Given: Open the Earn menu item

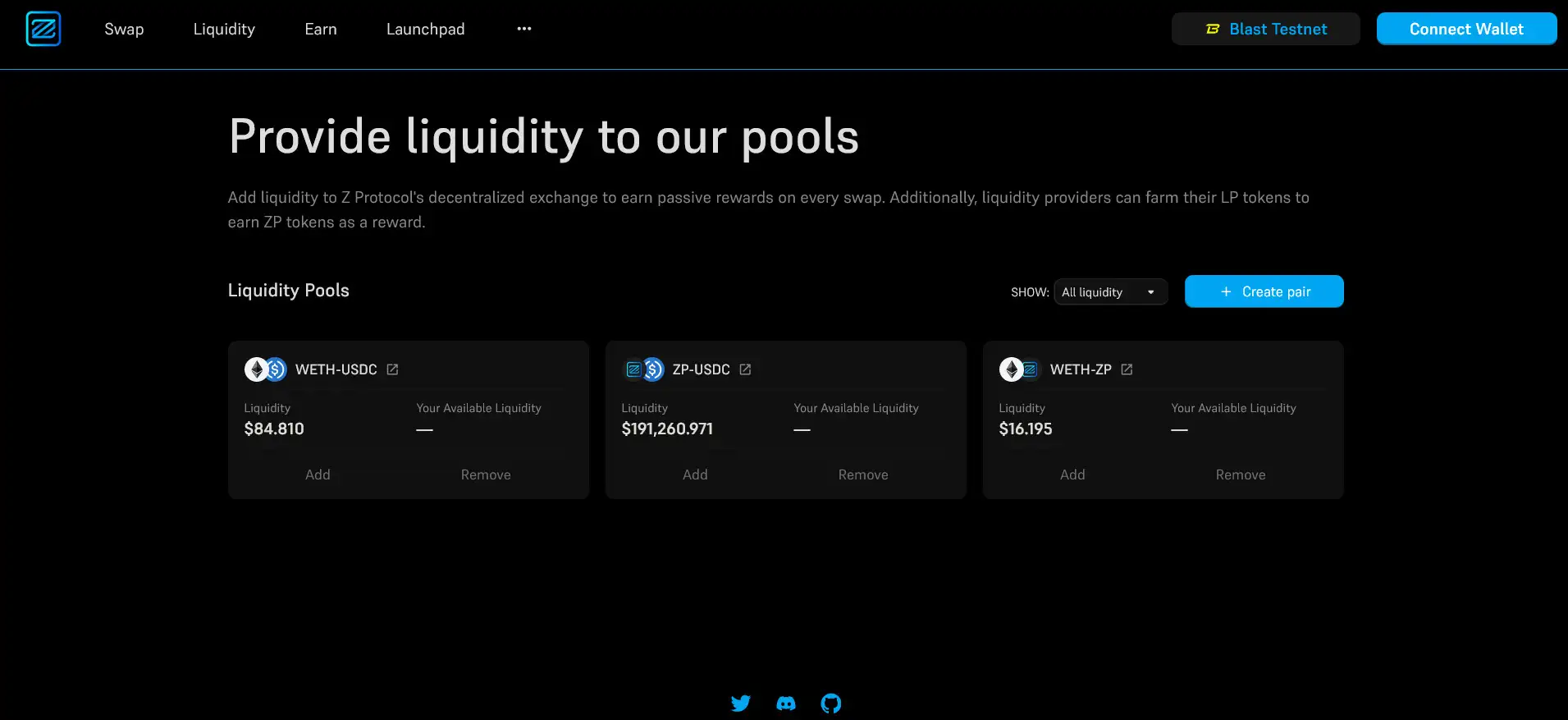Looking at the screenshot, I should [320, 29].
